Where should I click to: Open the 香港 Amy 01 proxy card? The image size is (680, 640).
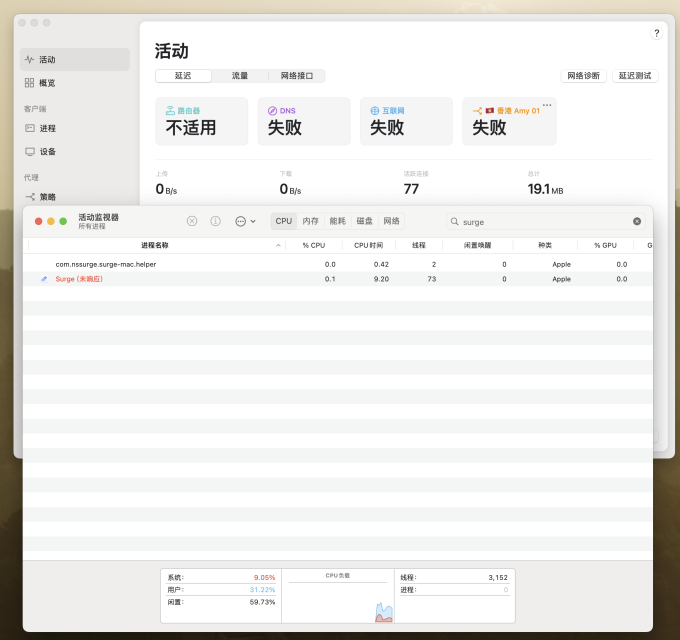point(509,121)
